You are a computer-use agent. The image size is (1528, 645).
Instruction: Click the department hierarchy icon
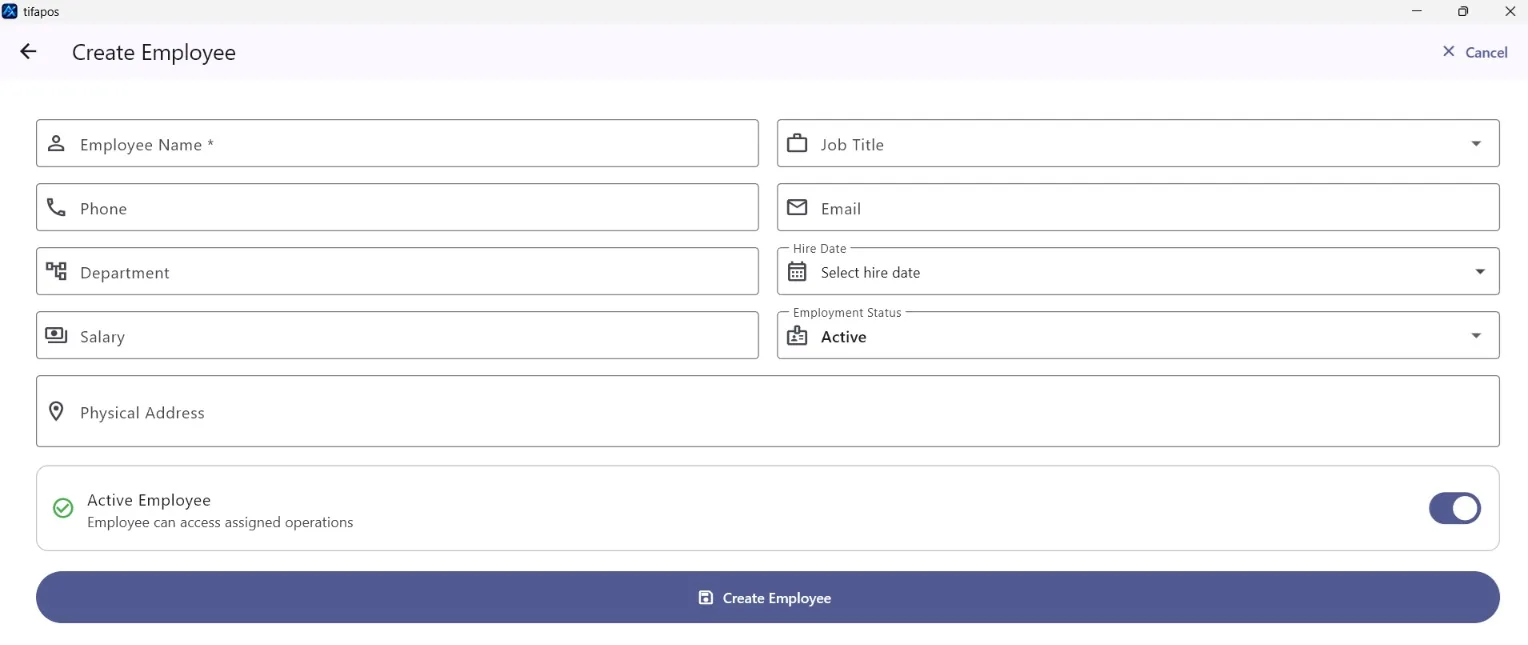point(56,271)
